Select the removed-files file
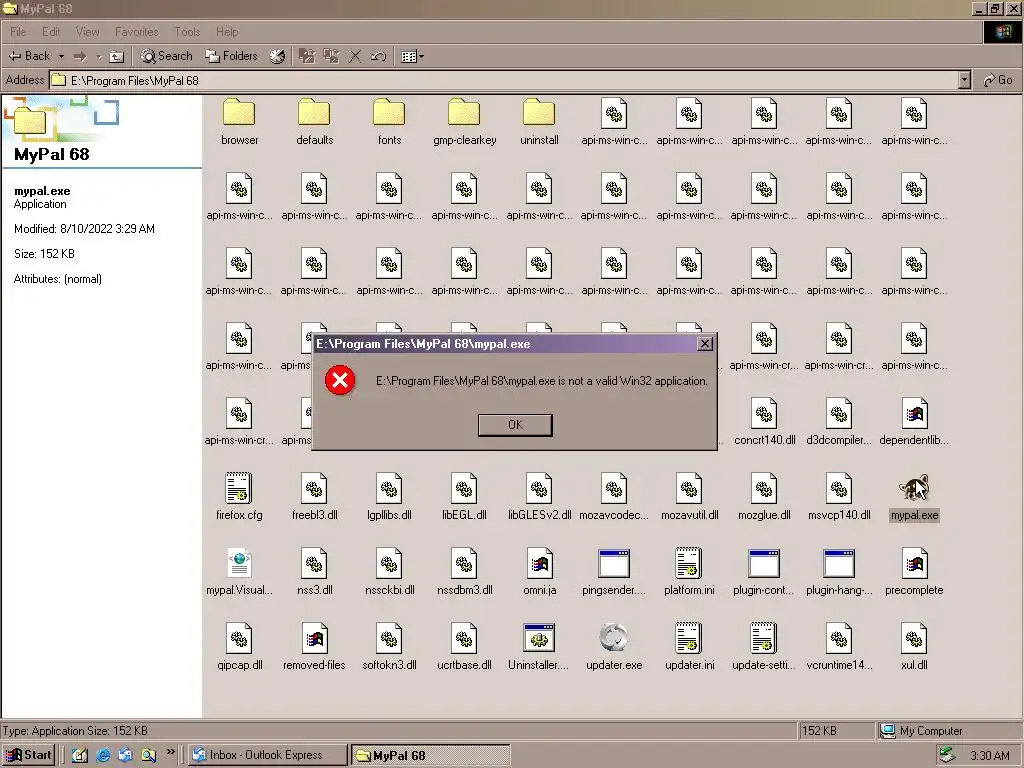This screenshot has width=1024, height=768. [x=314, y=638]
